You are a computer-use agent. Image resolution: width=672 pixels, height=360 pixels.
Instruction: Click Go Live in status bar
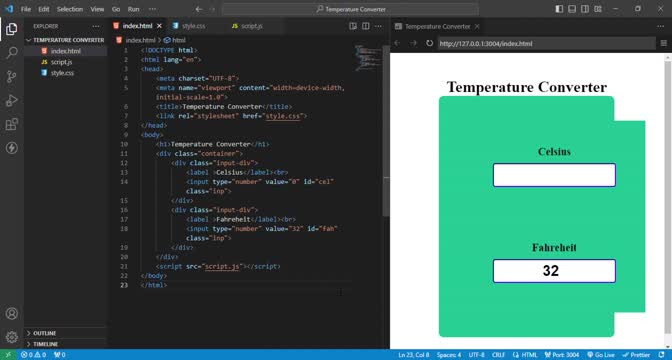click(x=601, y=355)
